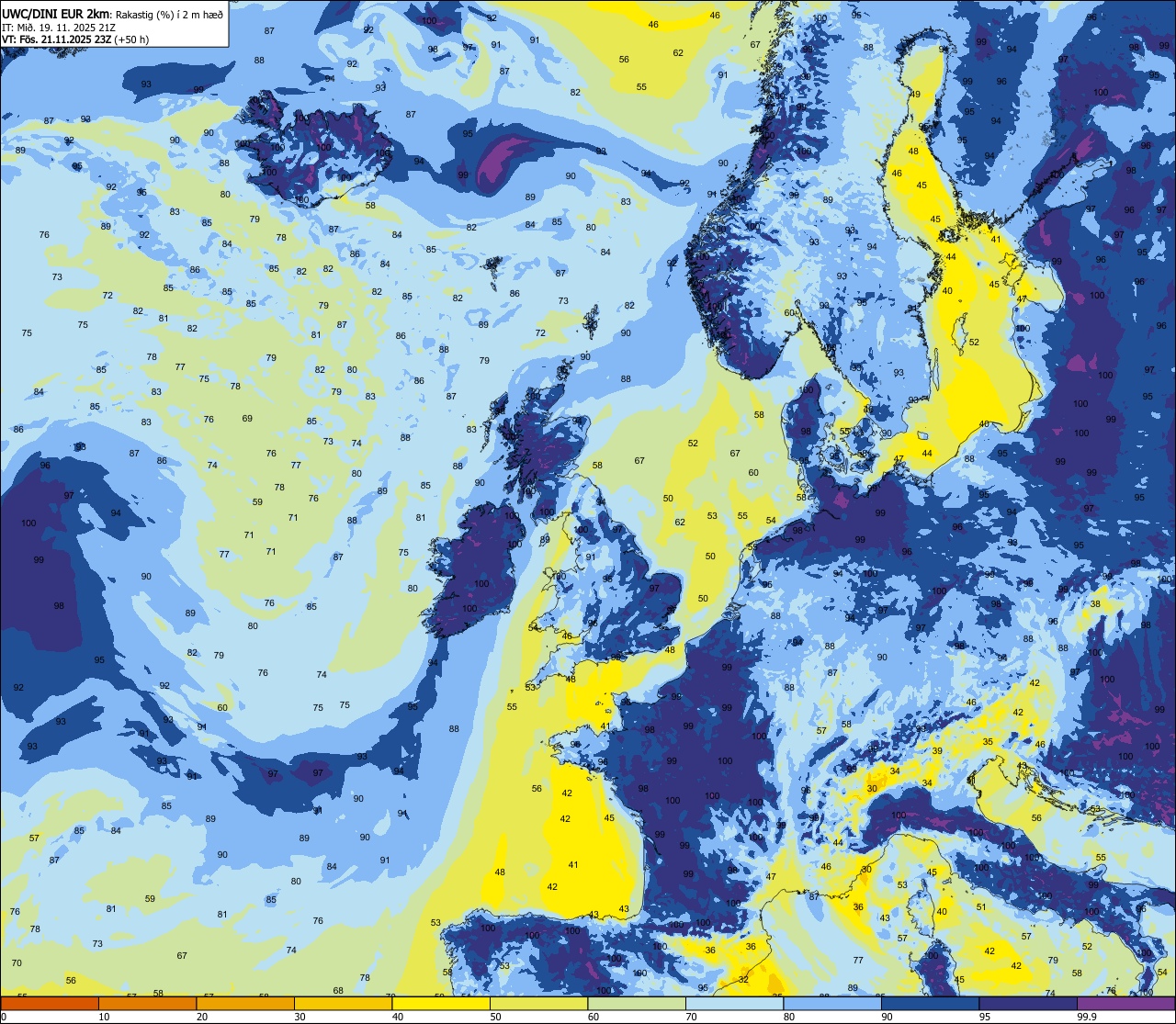The image size is (1176, 1024).
Task: Click the forecast offset "(+50 h)"
Action: [132, 39]
